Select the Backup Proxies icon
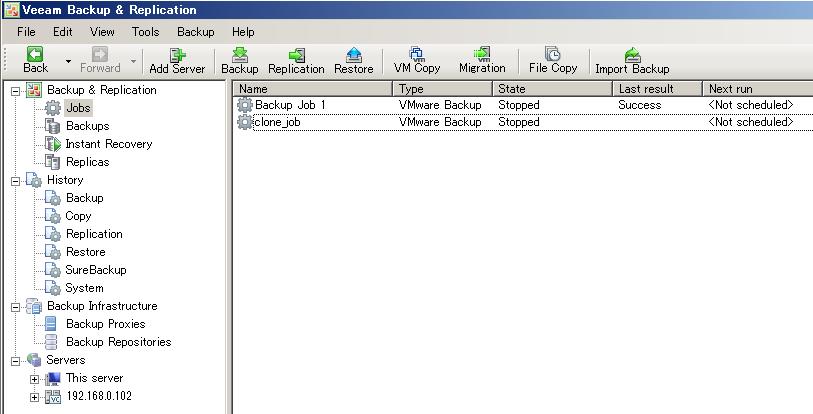The height and width of the screenshot is (414, 813). [51, 324]
